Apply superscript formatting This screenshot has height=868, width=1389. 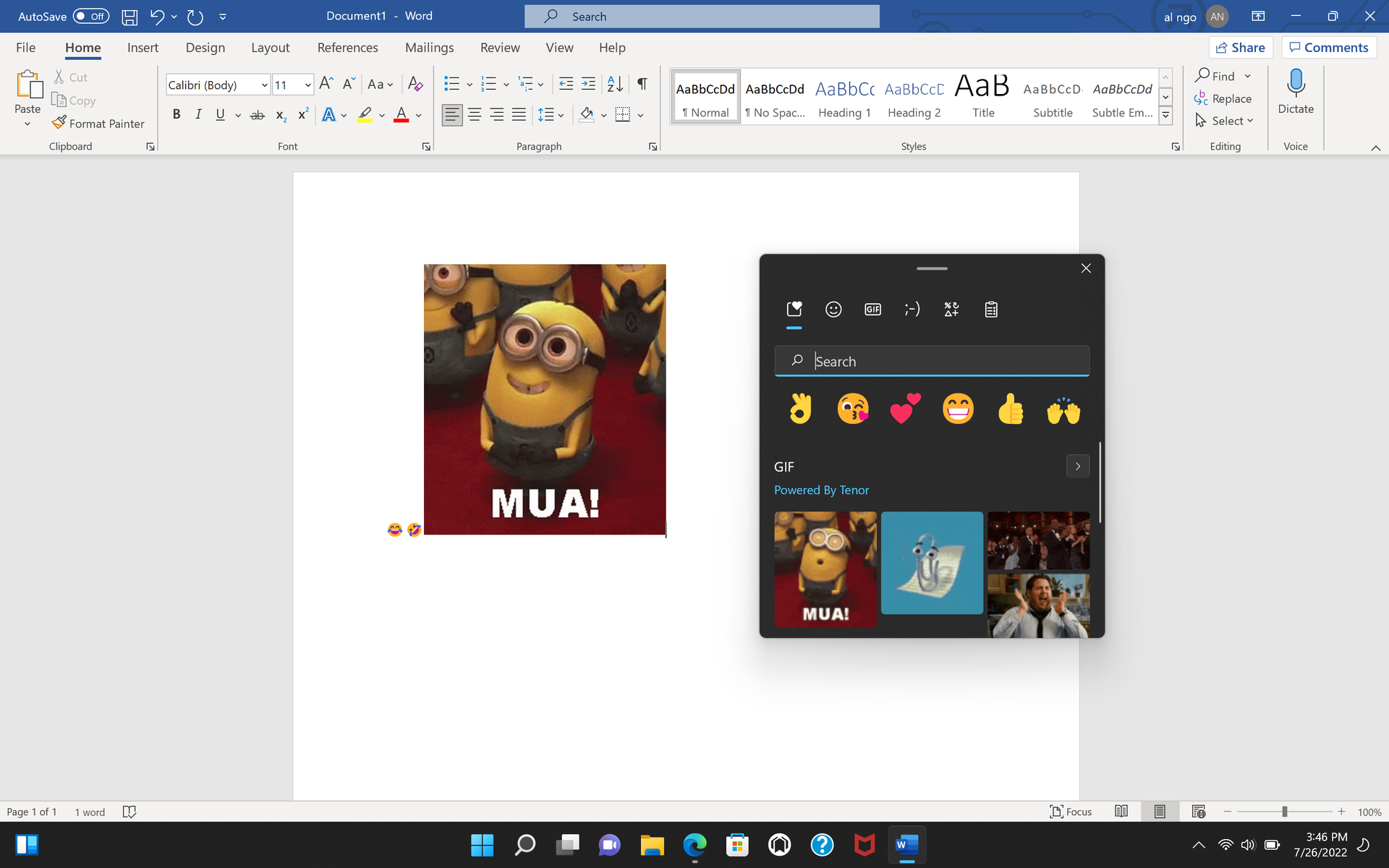pos(303,114)
